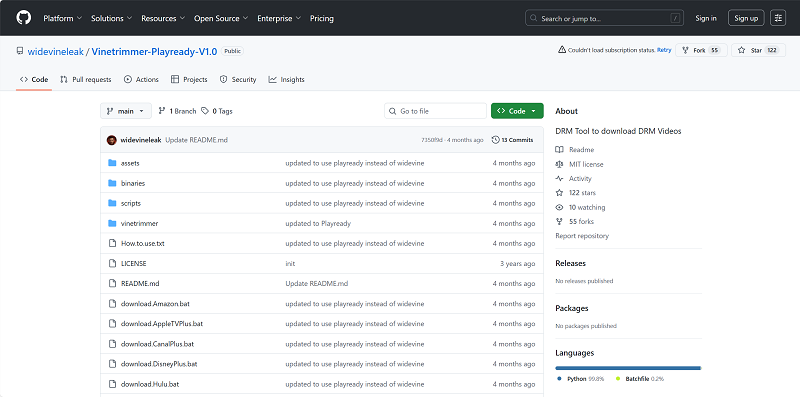Expand the Enterprise menu
This screenshot has width=800, height=397.
pos(279,18)
